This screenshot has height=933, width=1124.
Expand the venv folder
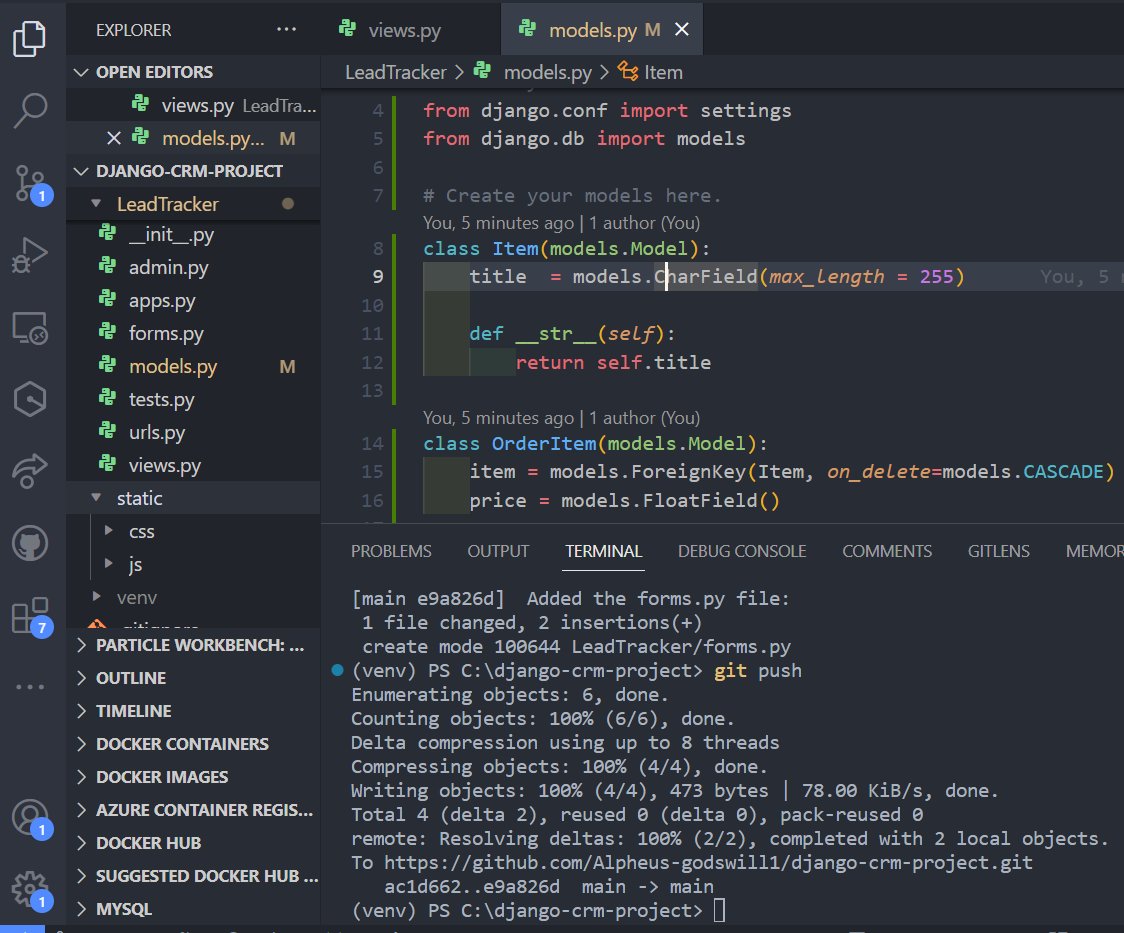(x=194, y=597)
